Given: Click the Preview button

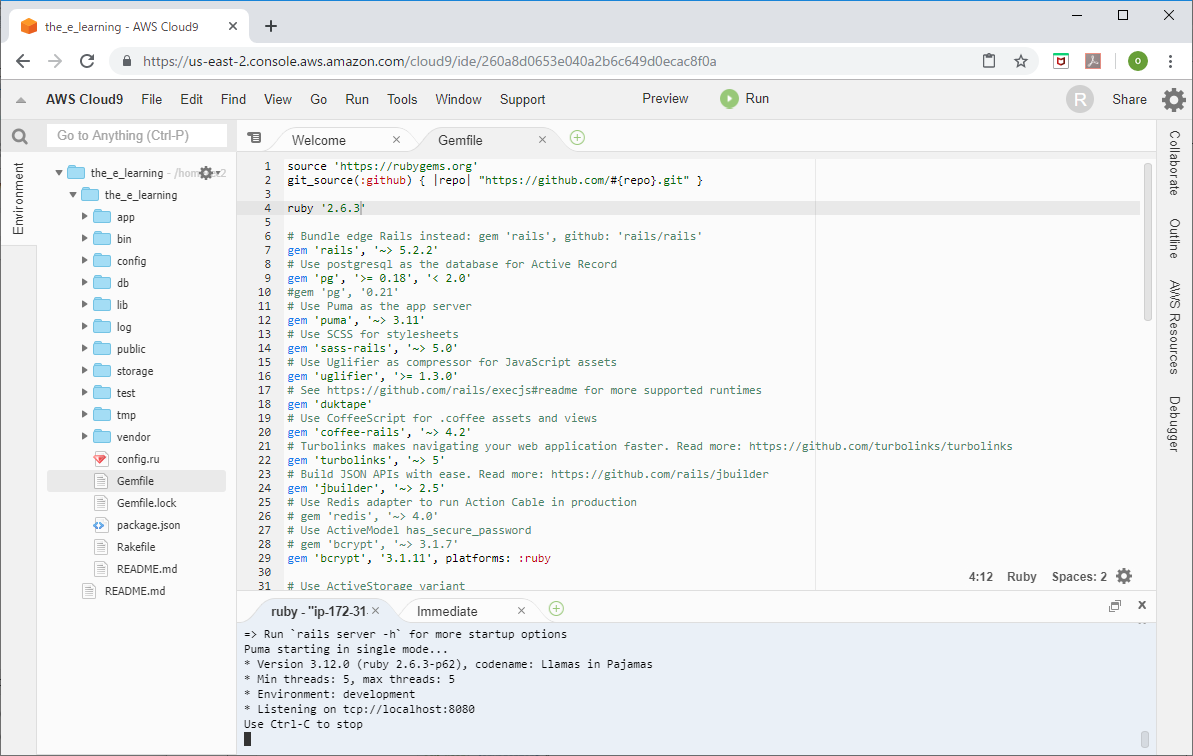Looking at the screenshot, I should click(x=665, y=99).
